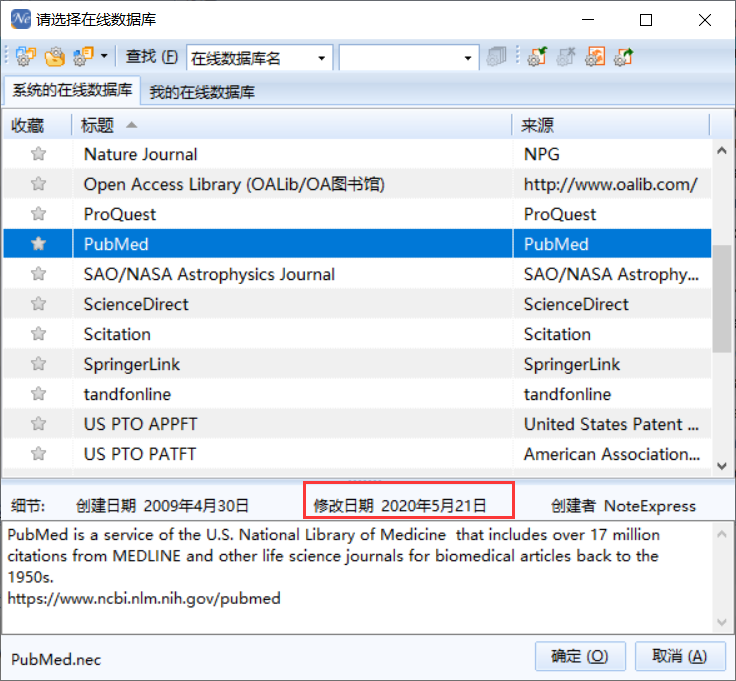736x681 pixels.
Task: Click the PubMed URL text in description
Action: (144, 598)
